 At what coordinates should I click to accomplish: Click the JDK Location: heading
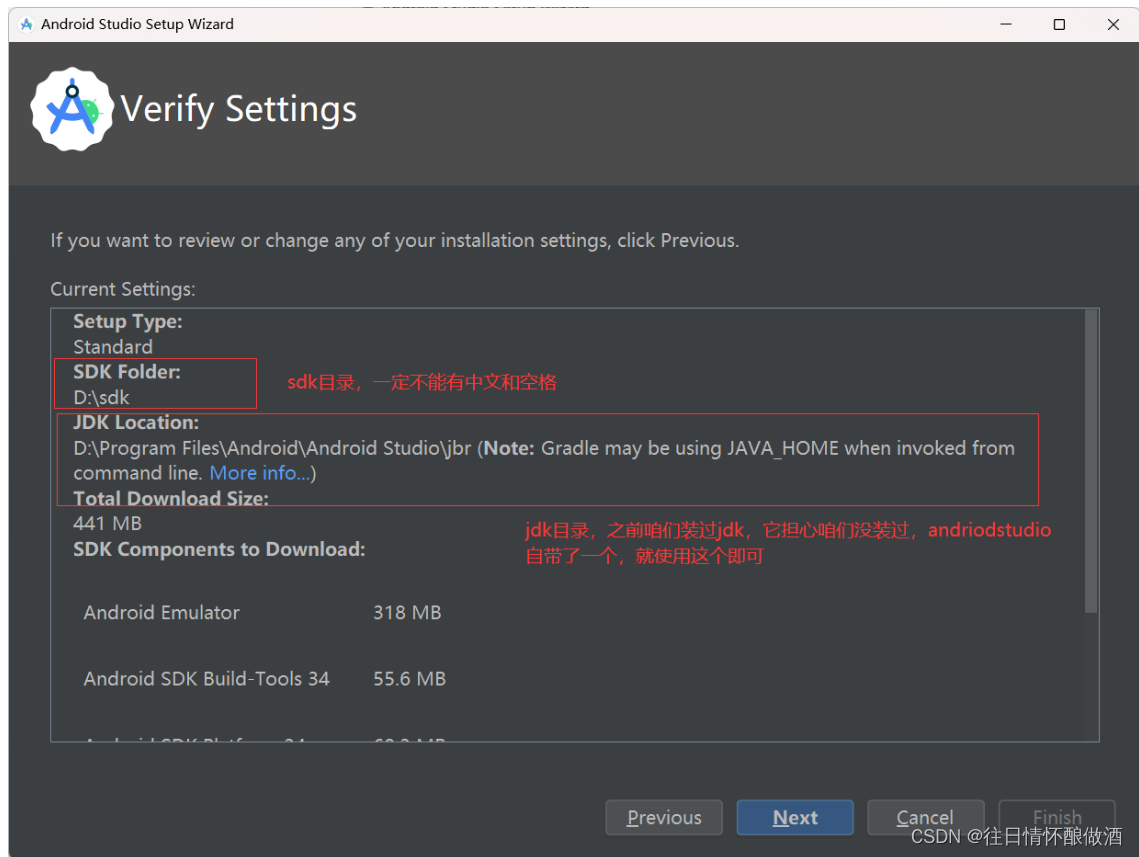pos(136,423)
